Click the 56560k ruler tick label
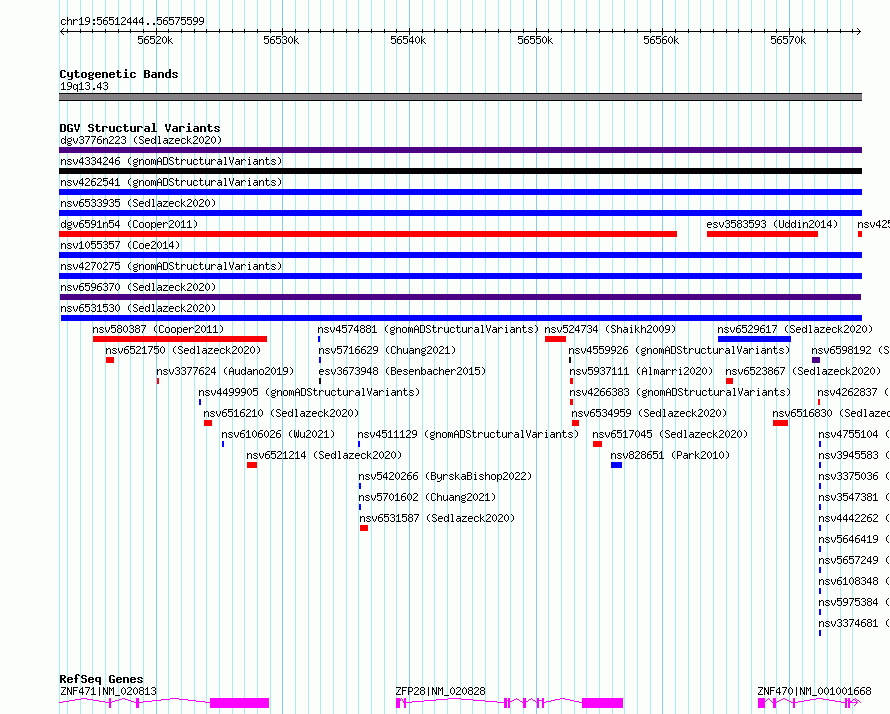890x714 pixels. pos(661,40)
